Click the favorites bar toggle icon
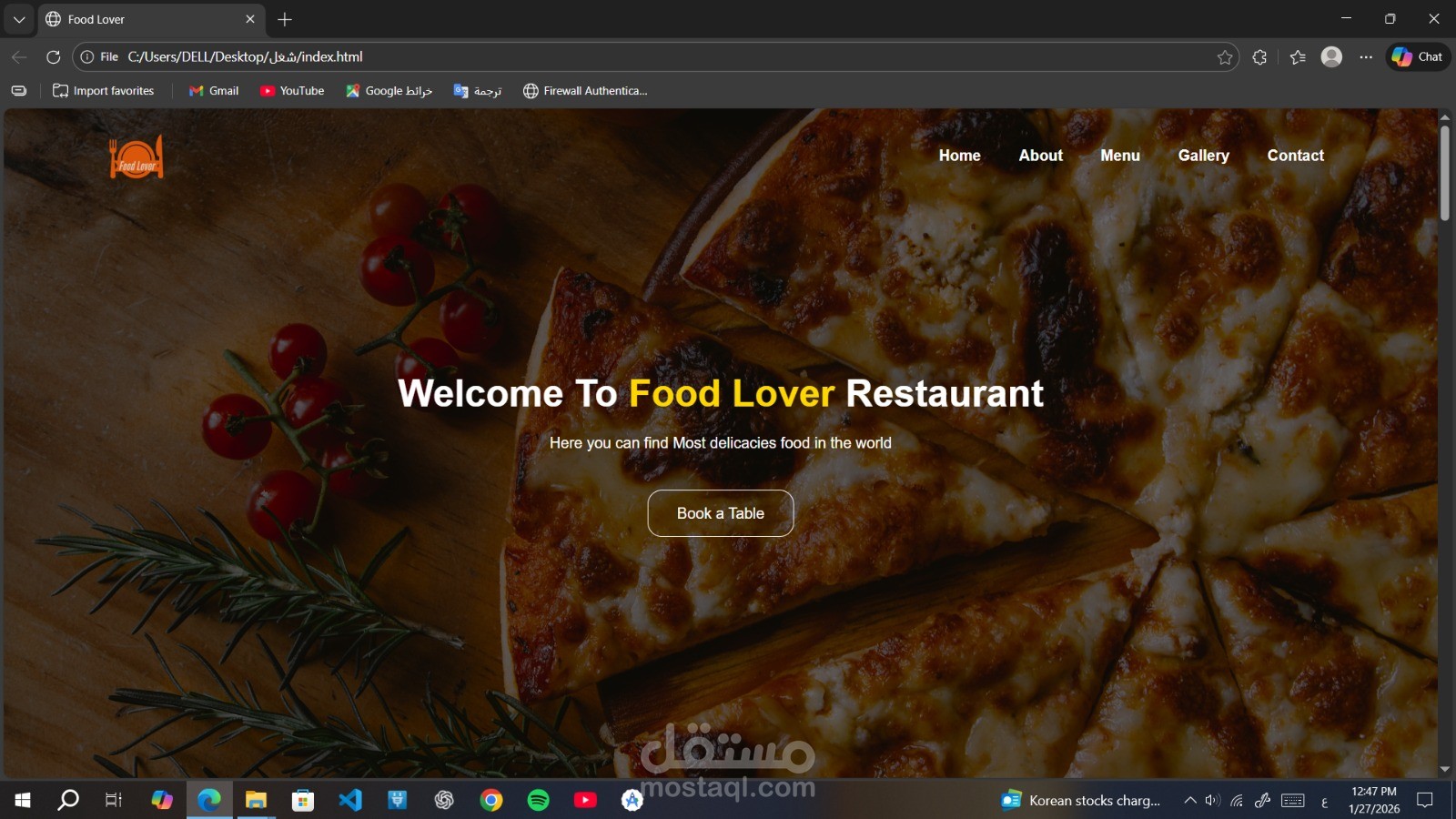 point(19,91)
